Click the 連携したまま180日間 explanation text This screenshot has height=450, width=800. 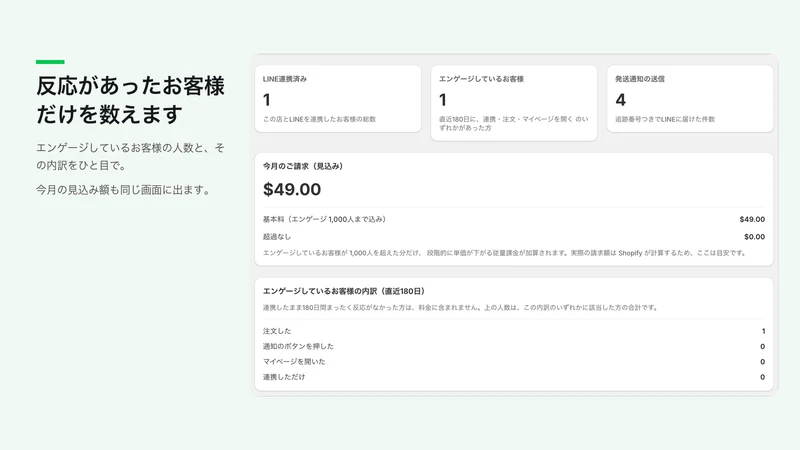point(460,308)
